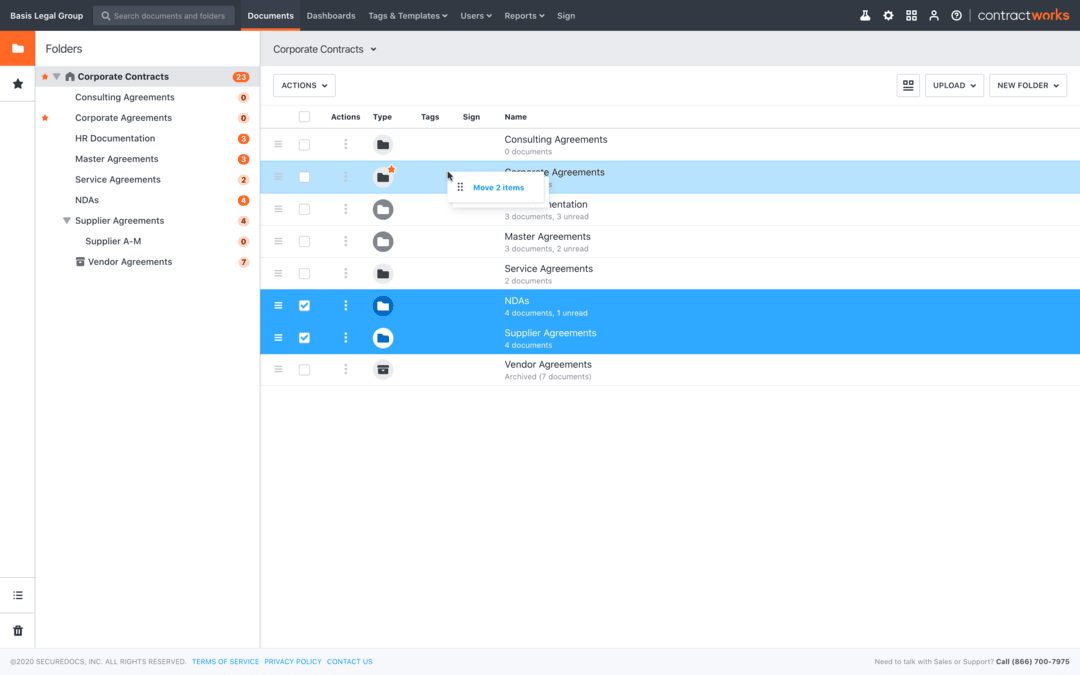Switch to the Dashboards tab

point(331,15)
